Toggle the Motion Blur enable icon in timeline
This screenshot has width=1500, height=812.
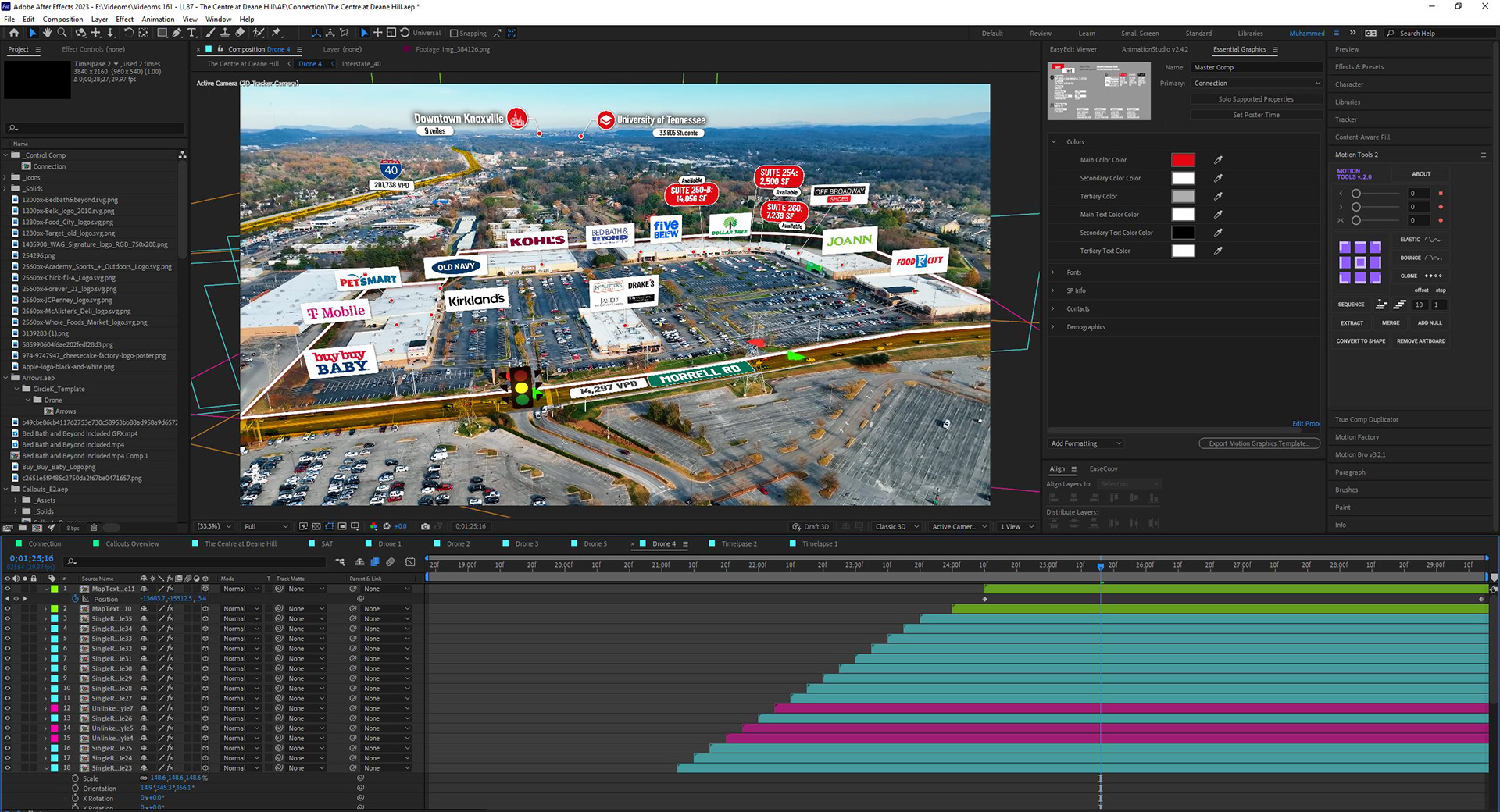coord(391,561)
